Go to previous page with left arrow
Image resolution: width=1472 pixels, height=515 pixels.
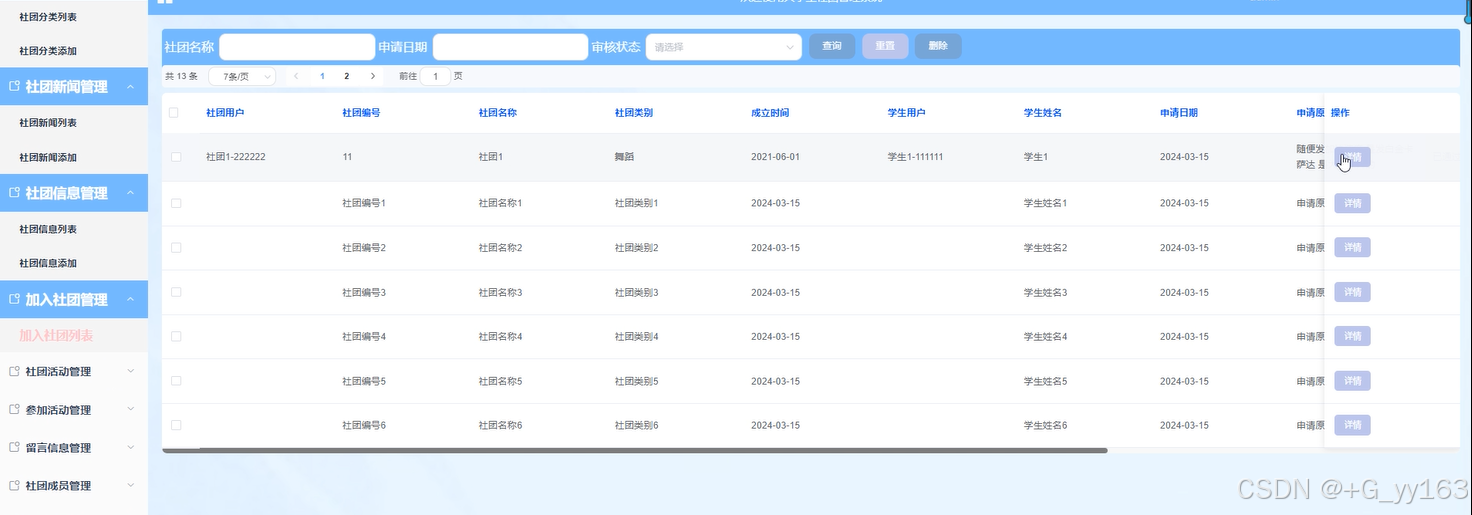(x=296, y=76)
